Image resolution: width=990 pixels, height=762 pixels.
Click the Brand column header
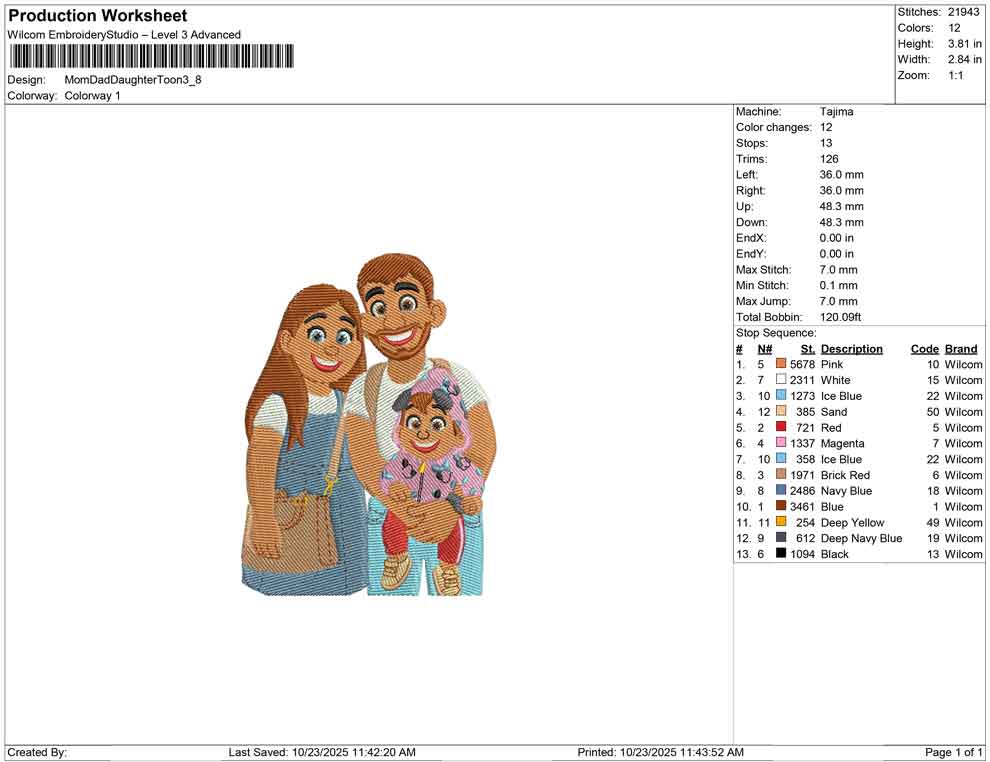(961, 348)
